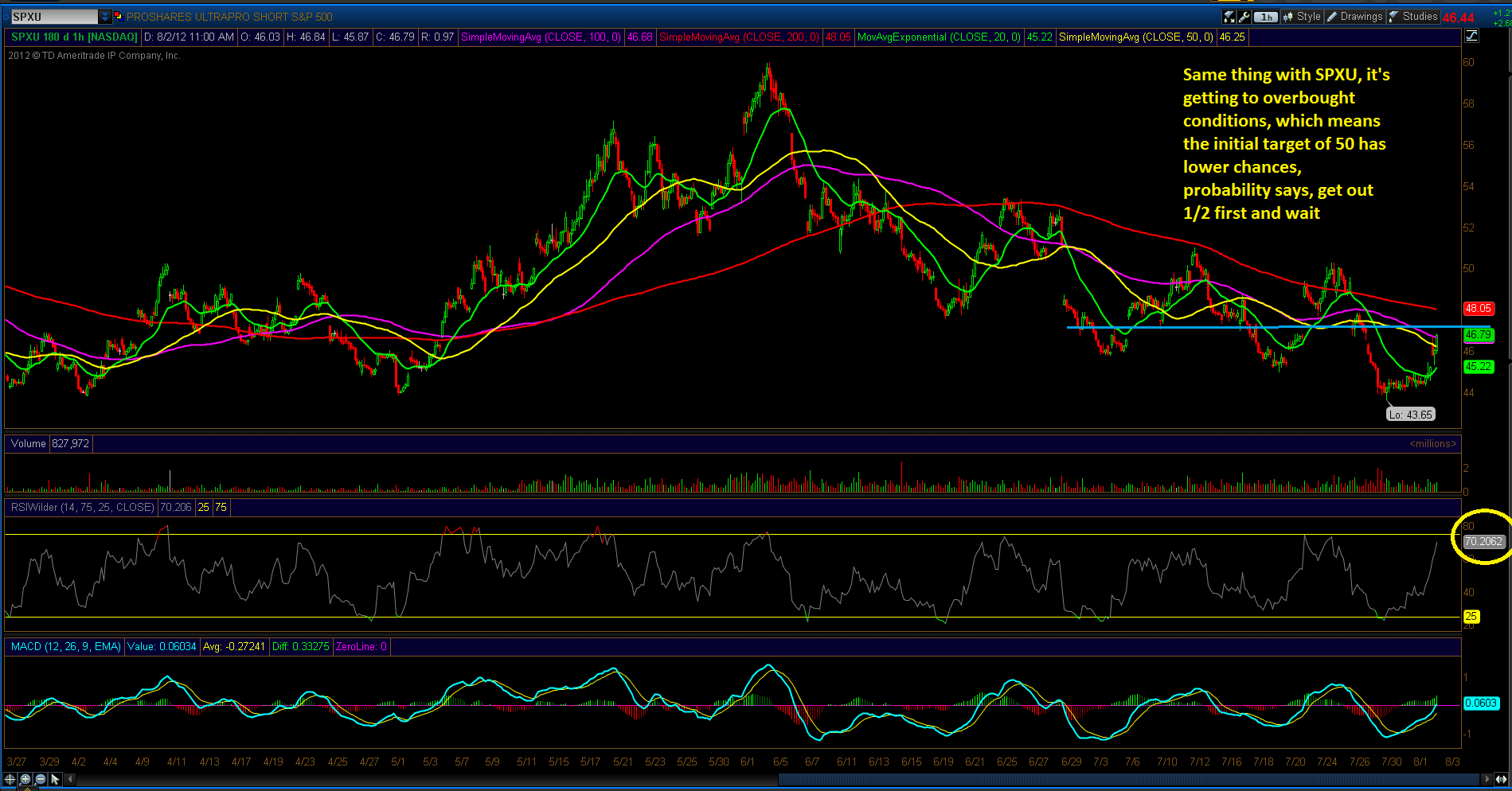This screenshot has height=791, width=1512.
Task: Open the Style menu
Action: (x=1303, y=17)
